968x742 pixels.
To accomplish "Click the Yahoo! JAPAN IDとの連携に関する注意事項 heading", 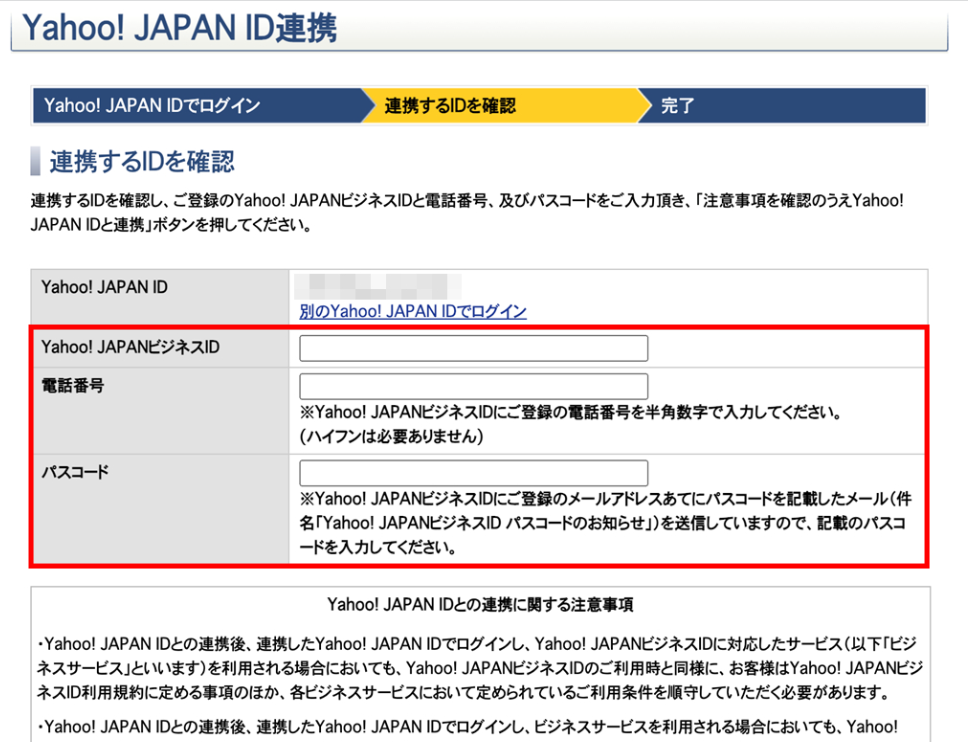I will coord(480,604).
